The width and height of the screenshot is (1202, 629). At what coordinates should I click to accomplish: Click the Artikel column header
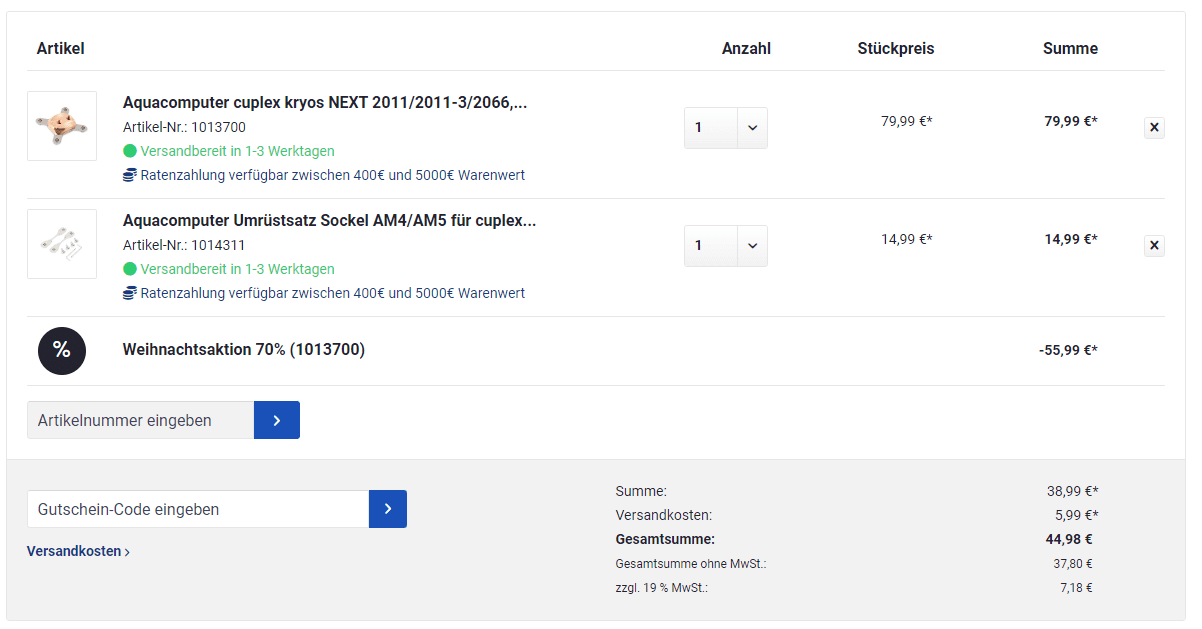coord(61,48)
